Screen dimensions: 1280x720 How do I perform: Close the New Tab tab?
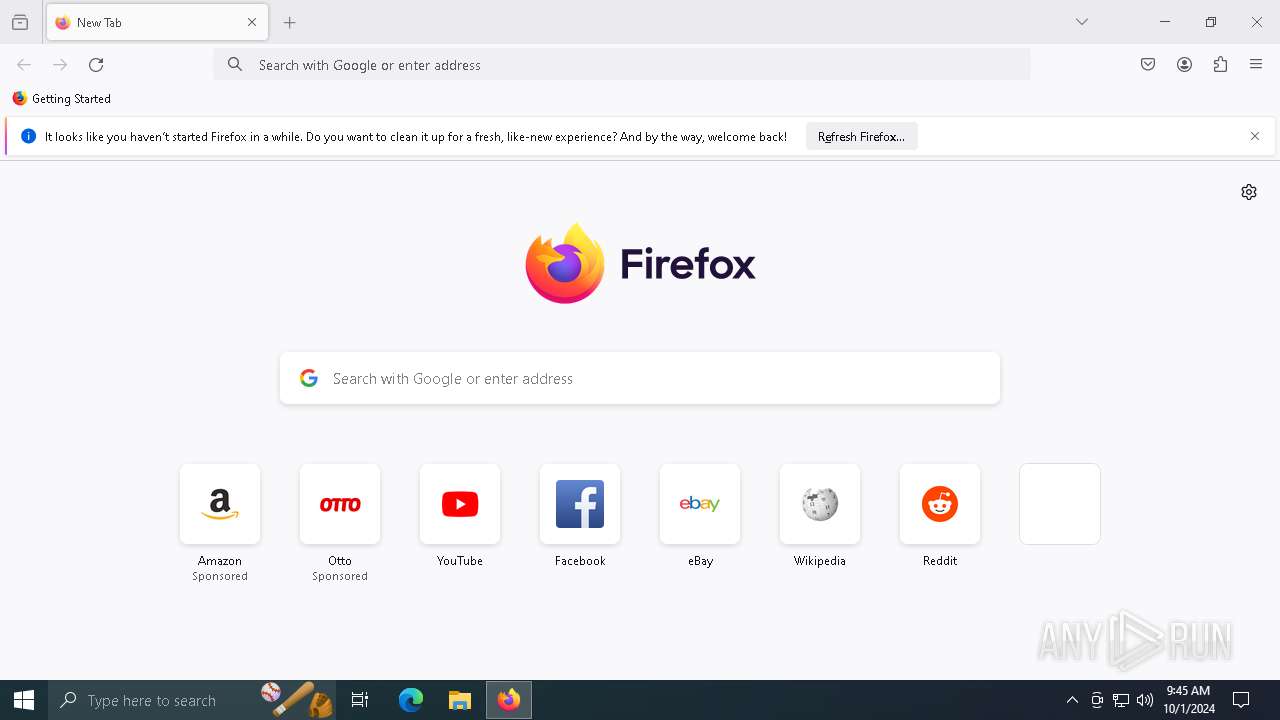pos(252,22)
